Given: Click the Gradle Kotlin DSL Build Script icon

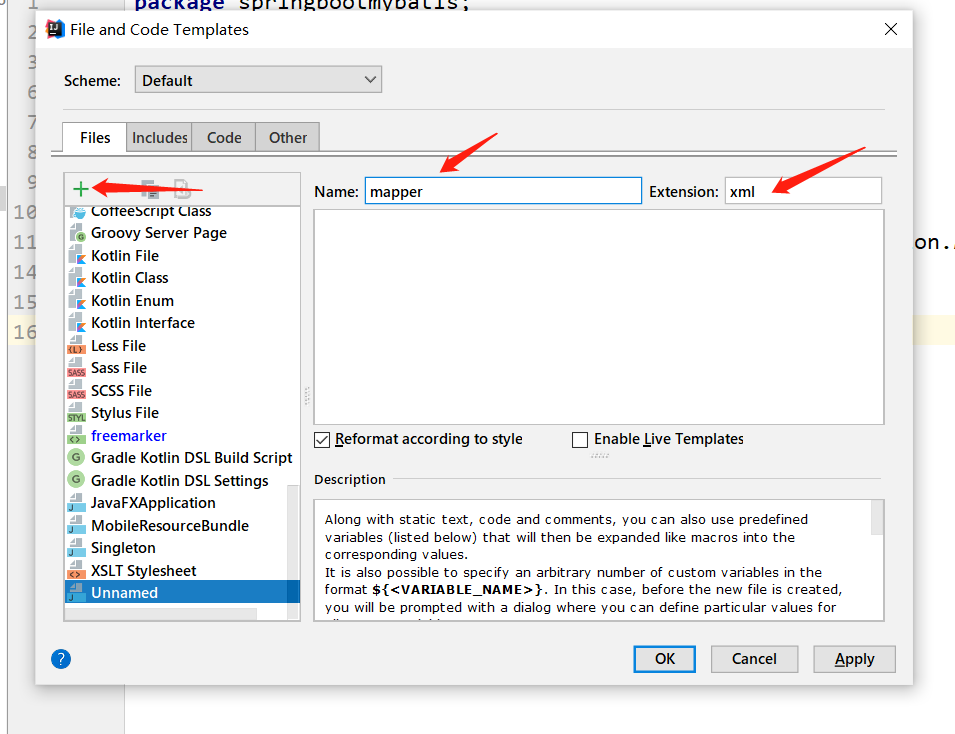Looking at the screenshot, I should [76, 457].
